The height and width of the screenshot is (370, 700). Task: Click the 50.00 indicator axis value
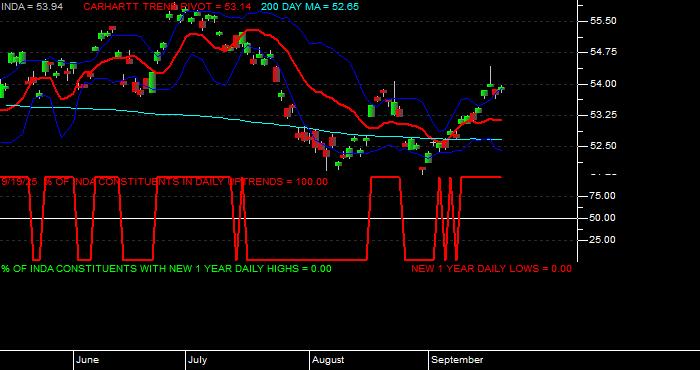click(603, 218)
